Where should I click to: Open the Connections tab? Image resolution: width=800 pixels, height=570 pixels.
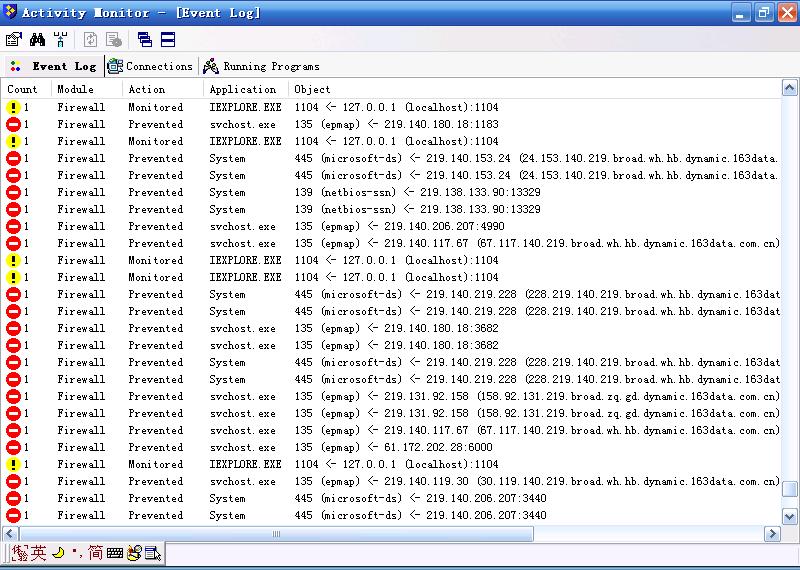pos(150,66)
